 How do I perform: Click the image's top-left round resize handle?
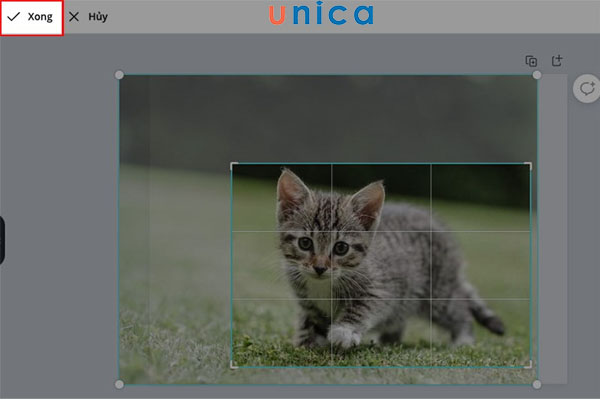pyautogui.click(x=120, y=75)
